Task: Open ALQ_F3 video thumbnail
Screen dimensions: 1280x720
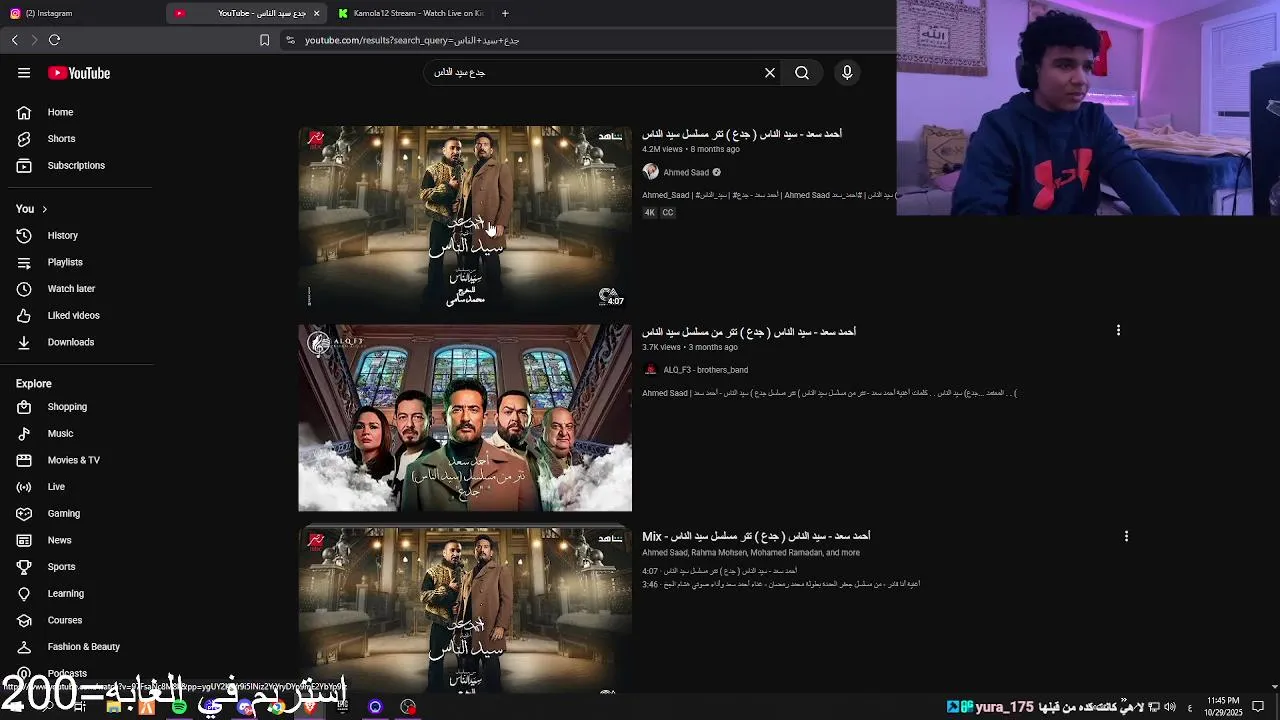Action: tap(465, 418)
